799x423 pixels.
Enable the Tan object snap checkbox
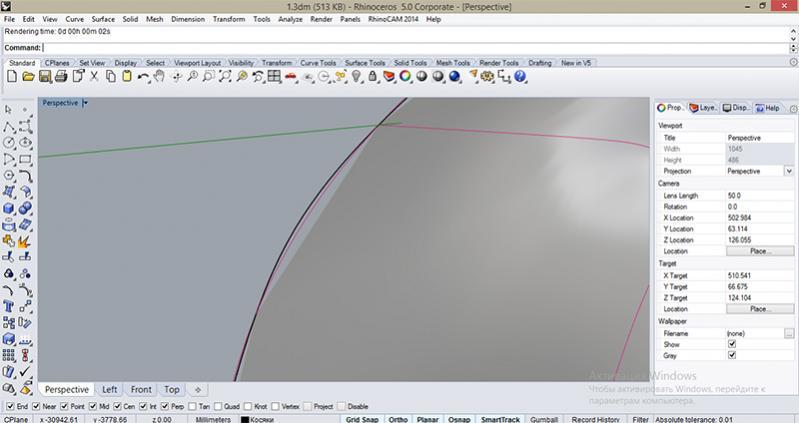[192, 407]
